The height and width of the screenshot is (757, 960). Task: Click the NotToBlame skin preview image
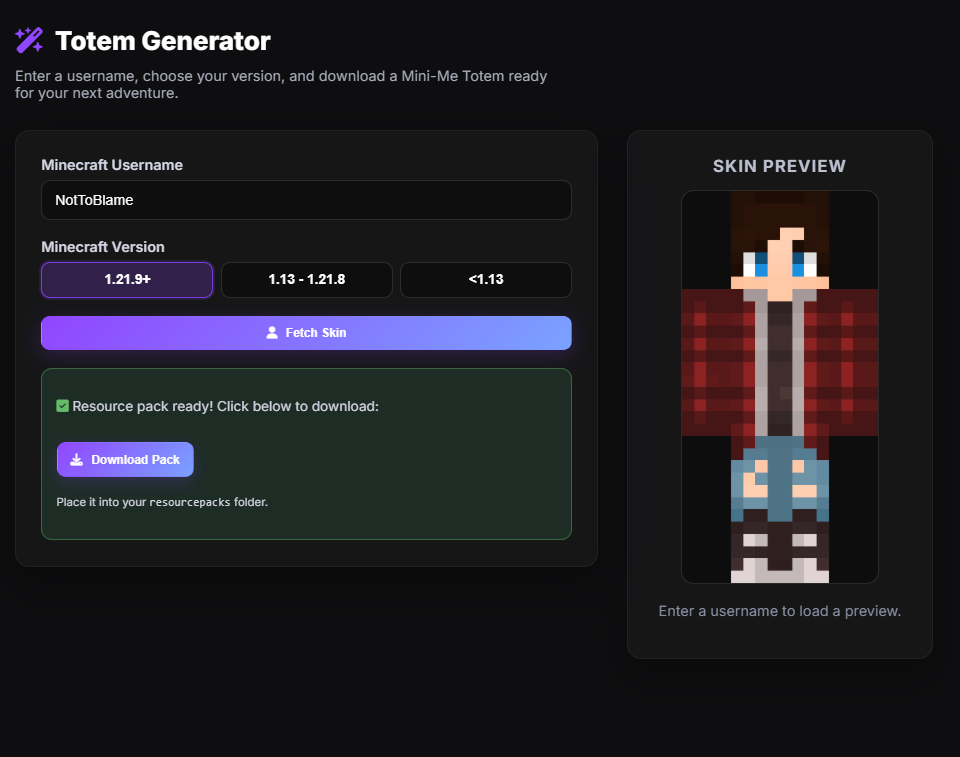click(x=779, y=387)
